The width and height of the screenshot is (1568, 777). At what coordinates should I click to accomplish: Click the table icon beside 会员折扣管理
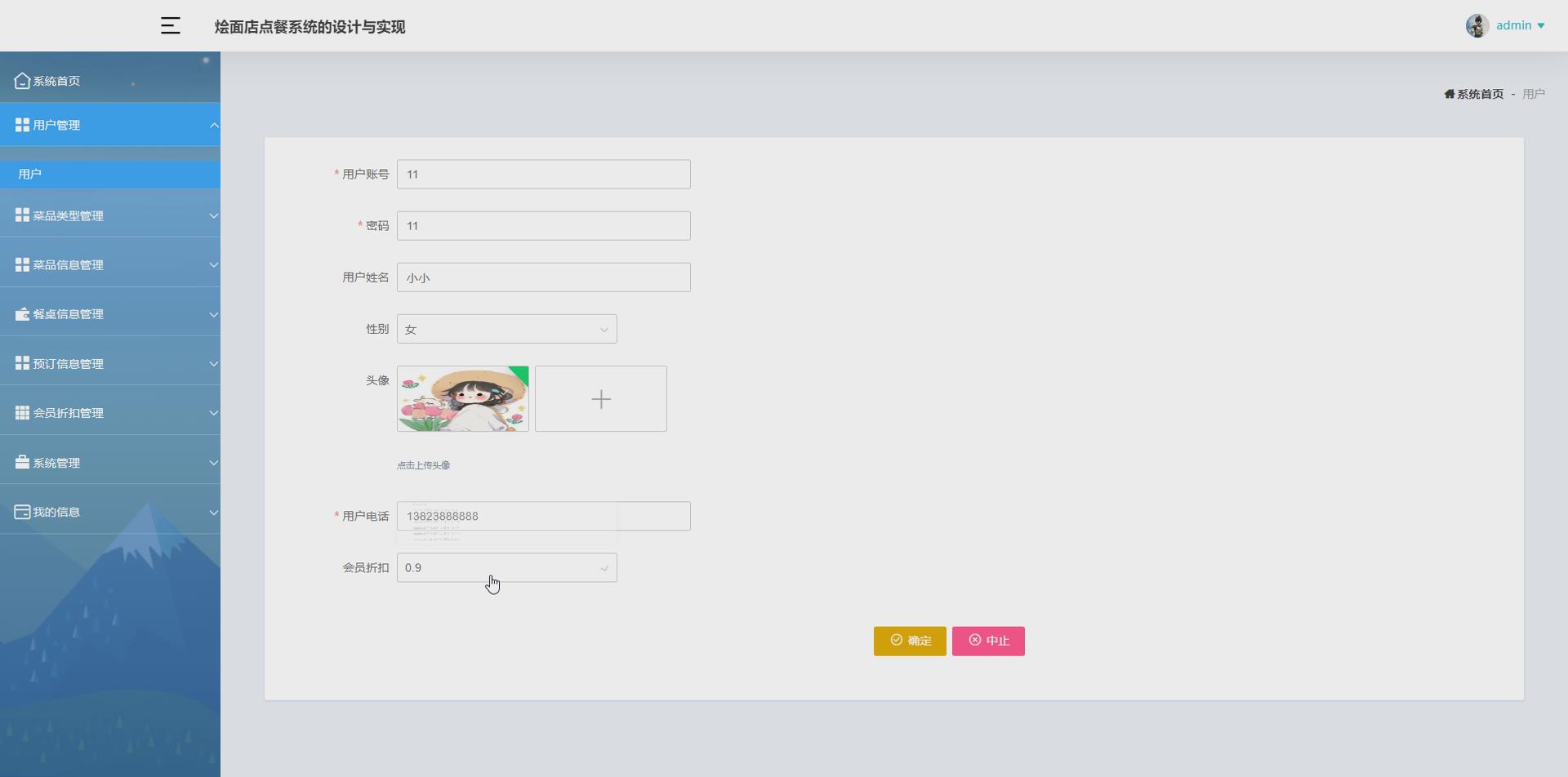22,413
